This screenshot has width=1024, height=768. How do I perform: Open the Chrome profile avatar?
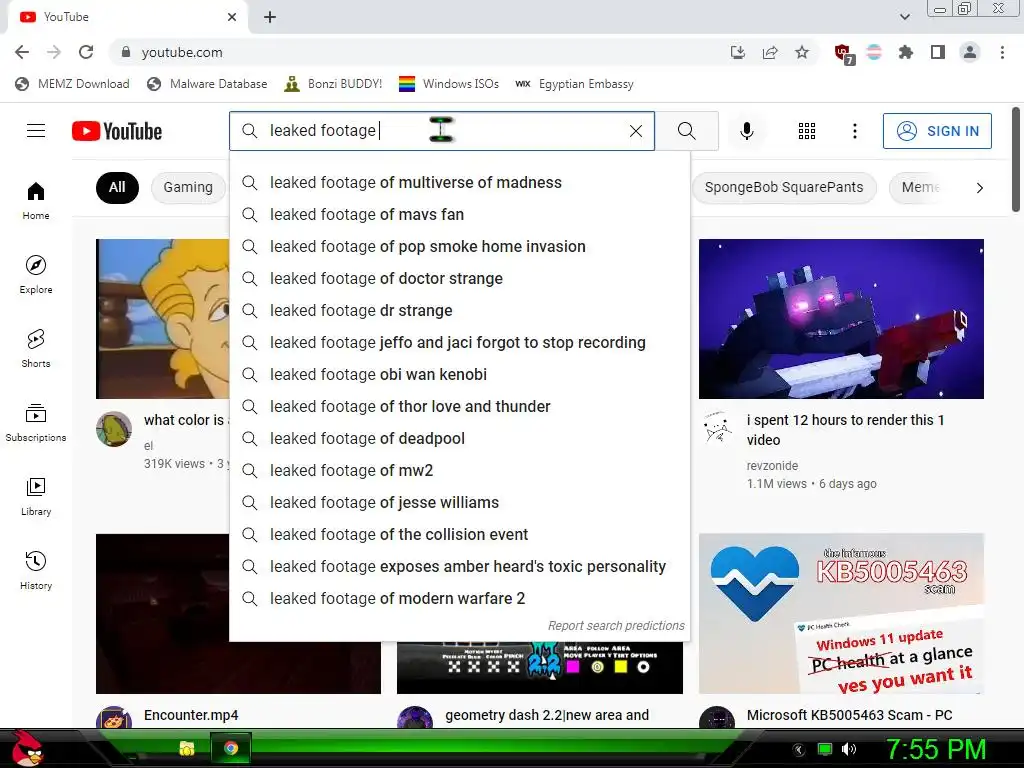tap(970, 52)
